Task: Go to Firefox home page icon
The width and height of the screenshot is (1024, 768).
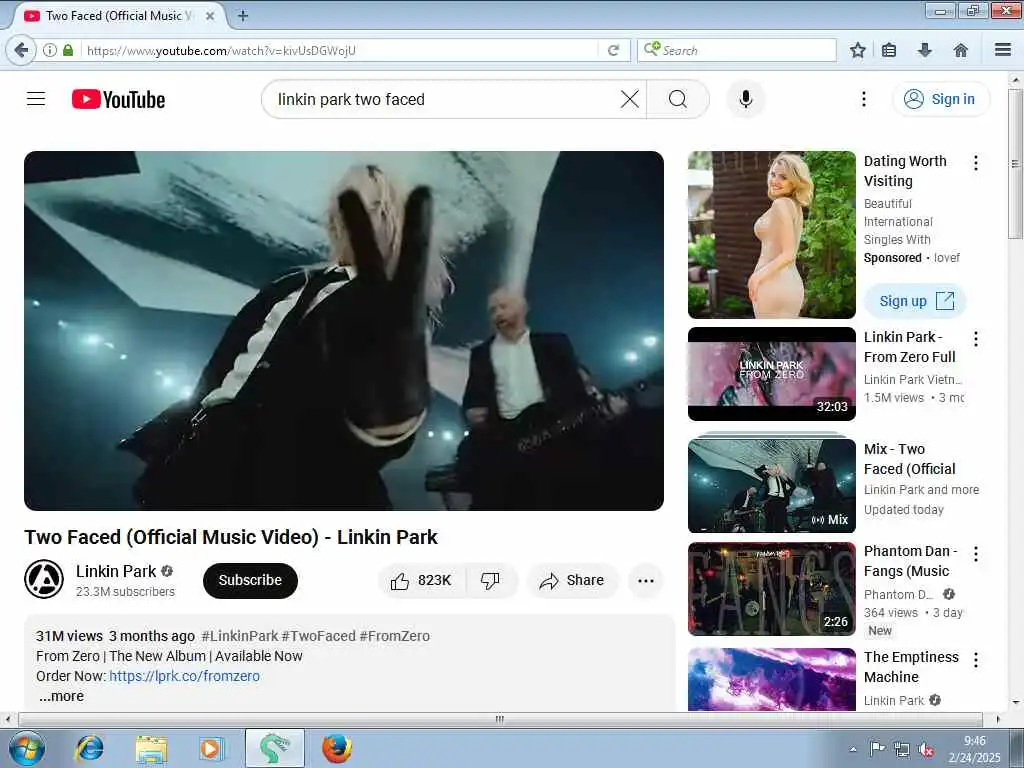Action: 961,50
